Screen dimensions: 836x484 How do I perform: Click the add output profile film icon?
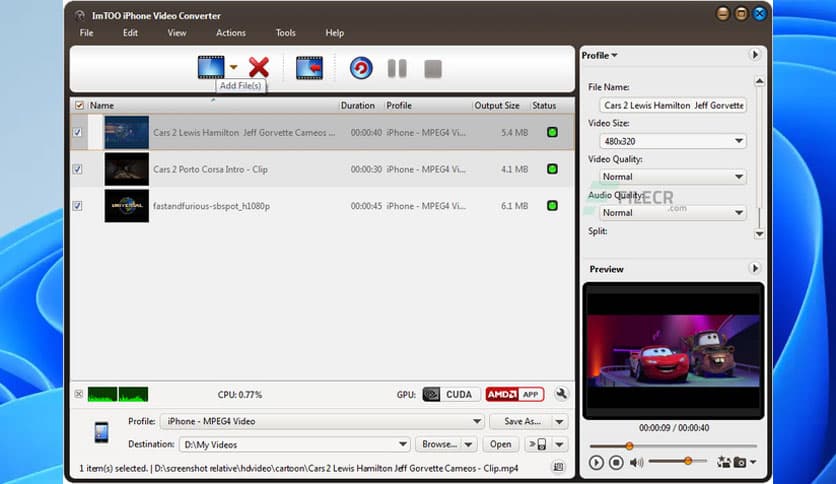pyautogui.click(x=309, y=68)
